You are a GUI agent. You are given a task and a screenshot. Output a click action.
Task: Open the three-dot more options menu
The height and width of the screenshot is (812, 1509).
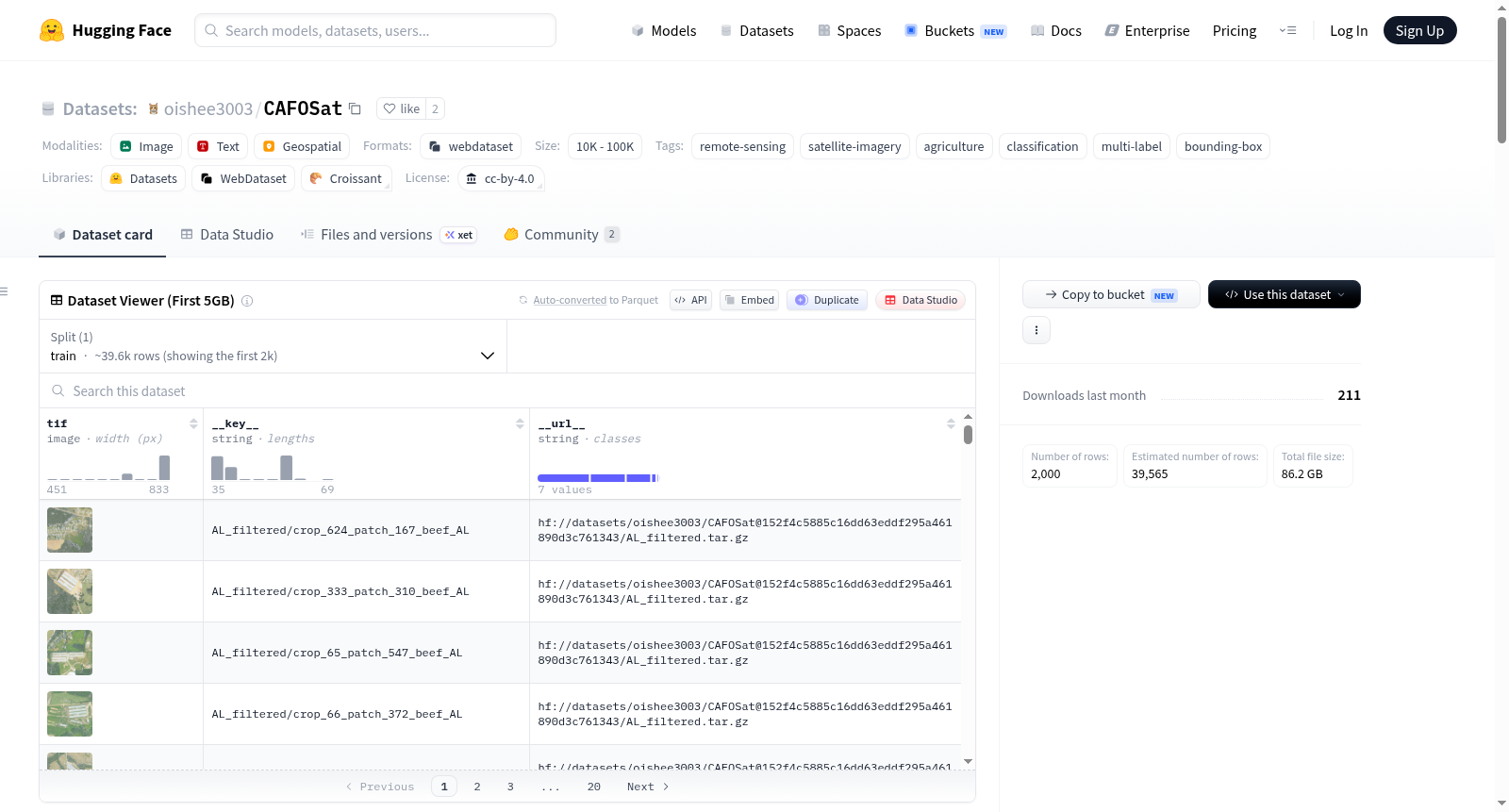pos(1036,330)
